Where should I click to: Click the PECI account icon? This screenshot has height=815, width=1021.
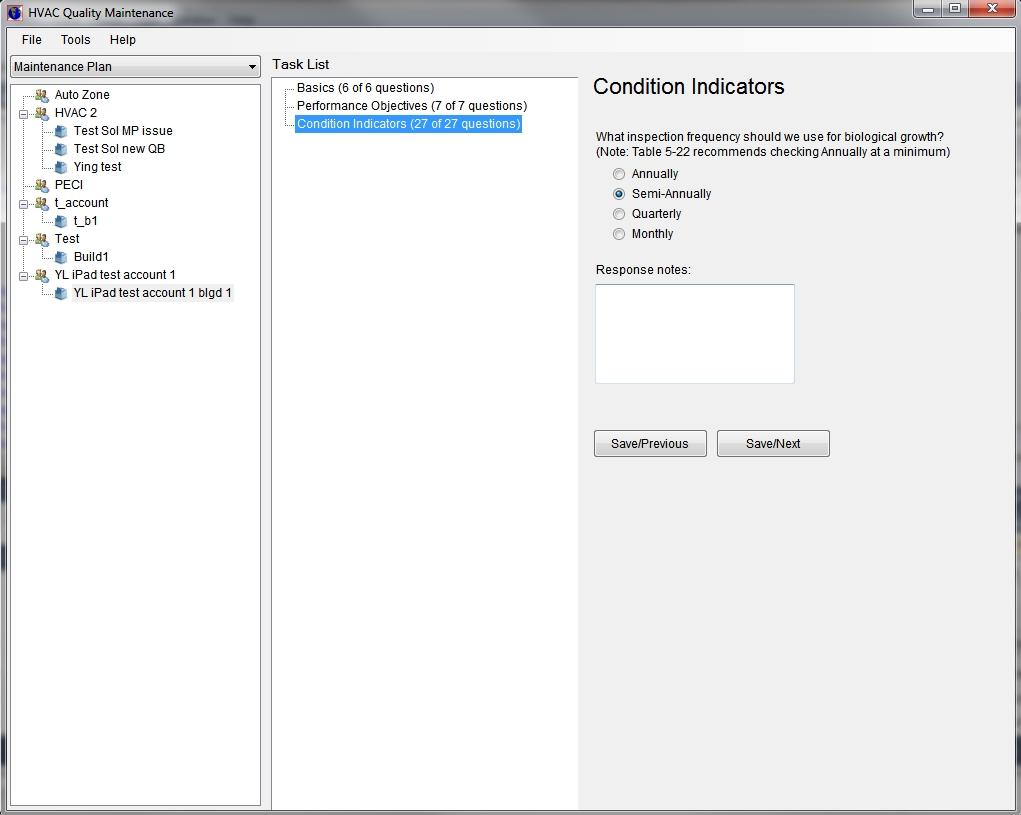click(42, 186)
